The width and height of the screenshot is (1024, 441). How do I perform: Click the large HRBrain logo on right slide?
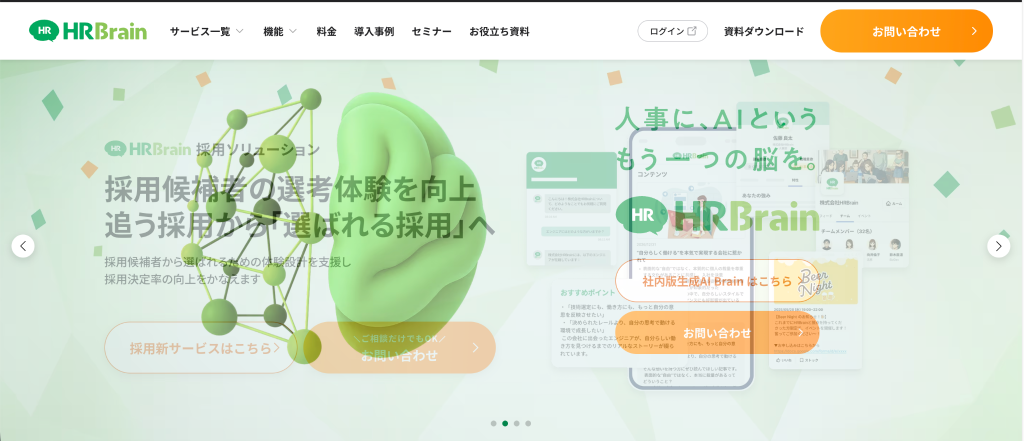point(717,218)
